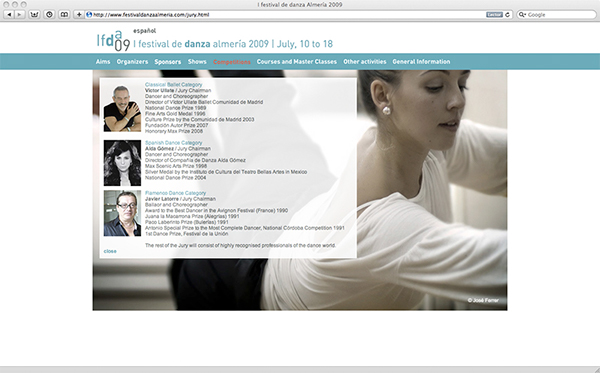Click the site globe icon in address bar
This screenshot has height=373, width=600.
point(89,15)
